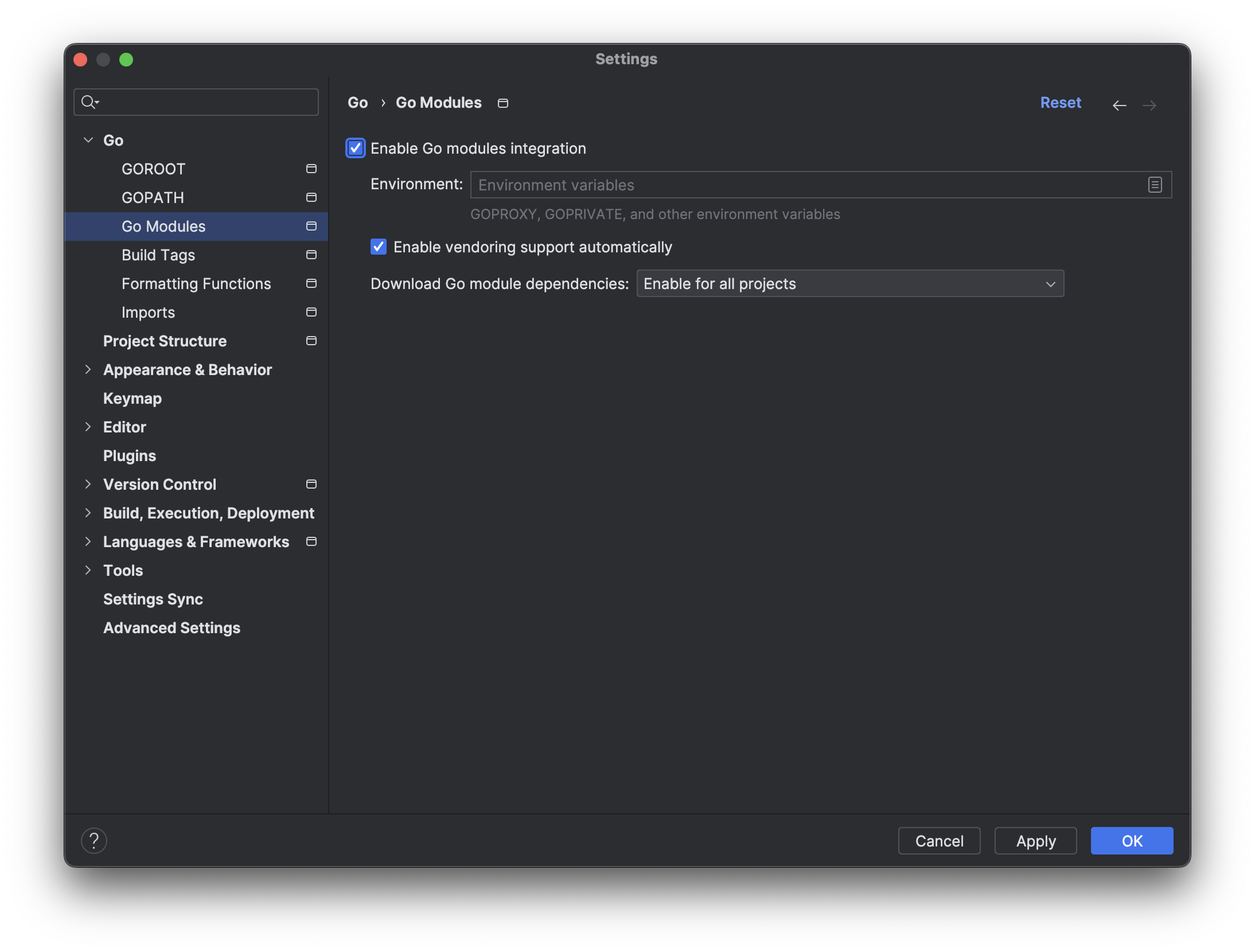Disable Go modules integration checkbox

tap(356, 148)
